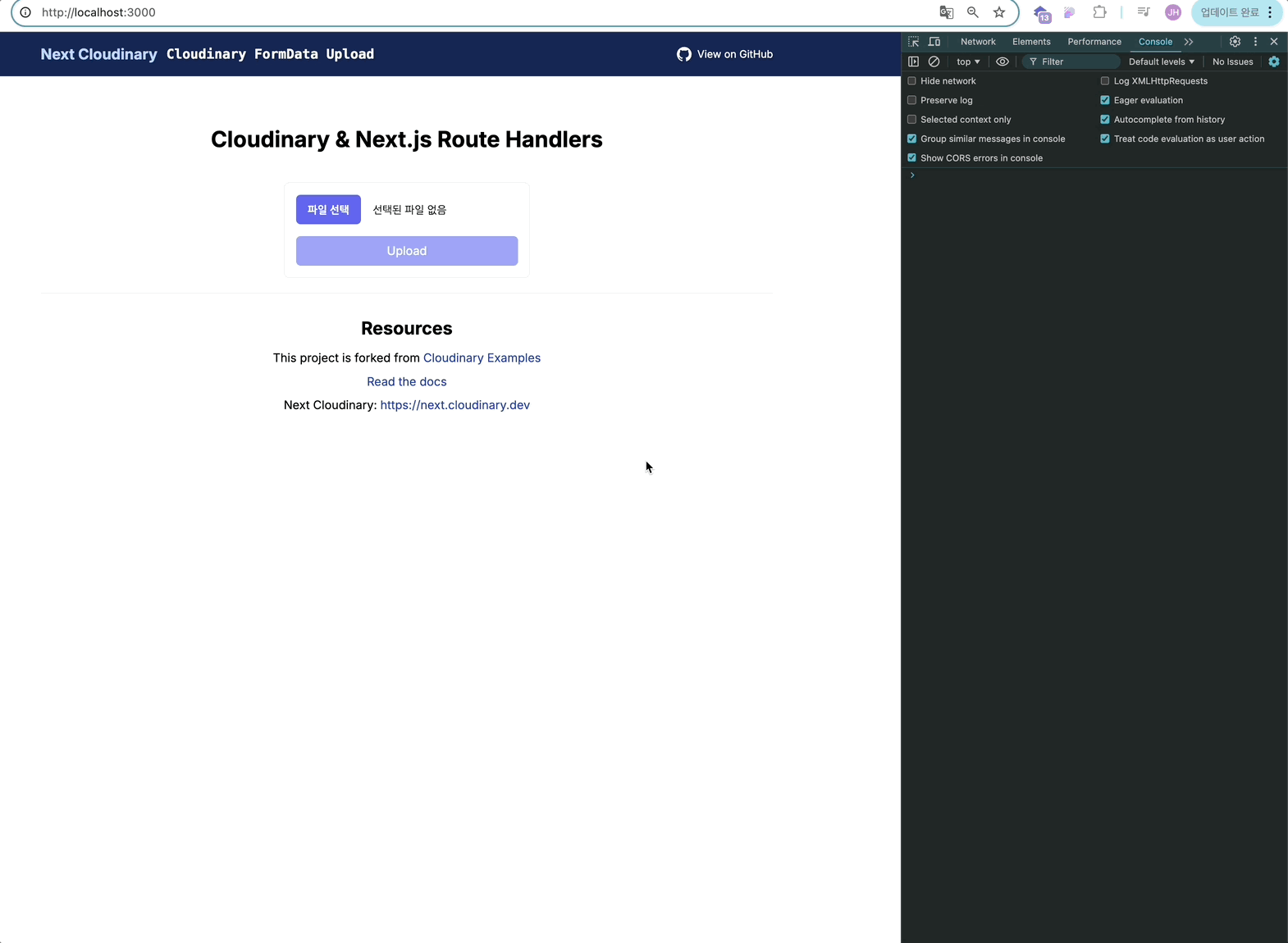Click the purple swirl extension icon
This screenshot has width=1288, height=943.
click(x=1069, y=12)
